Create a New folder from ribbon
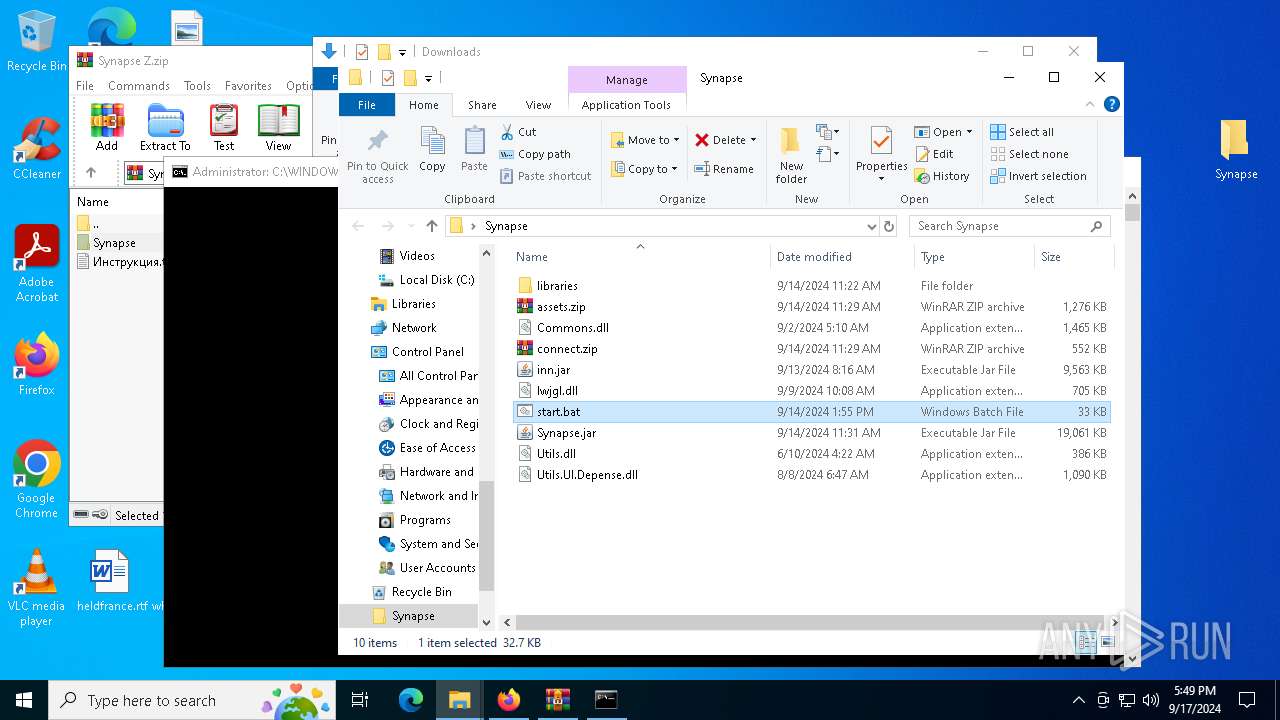1280x720 pixels. [791, 155]
